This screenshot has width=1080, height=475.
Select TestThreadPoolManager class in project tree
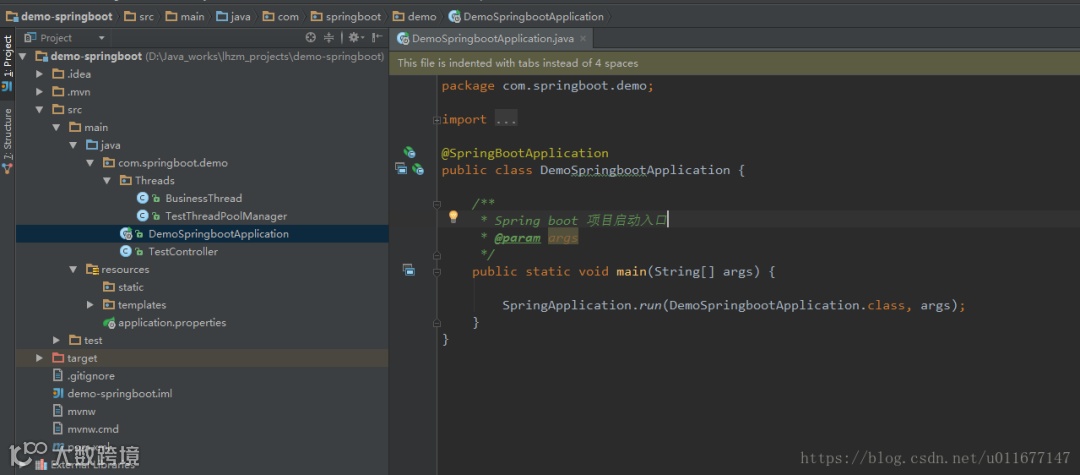pos(226,216)
